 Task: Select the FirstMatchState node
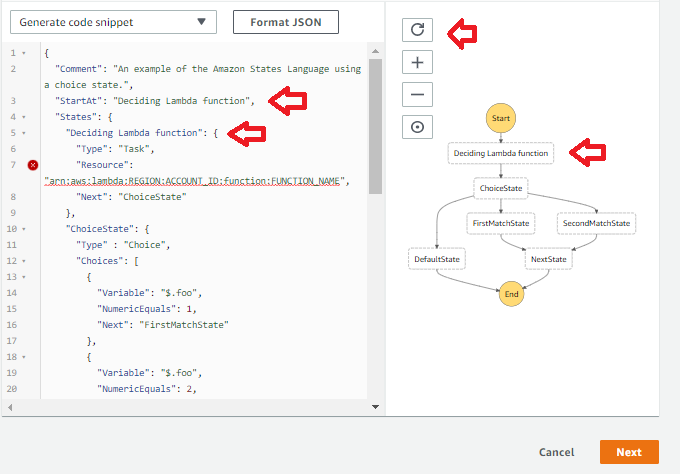[501, 223]
